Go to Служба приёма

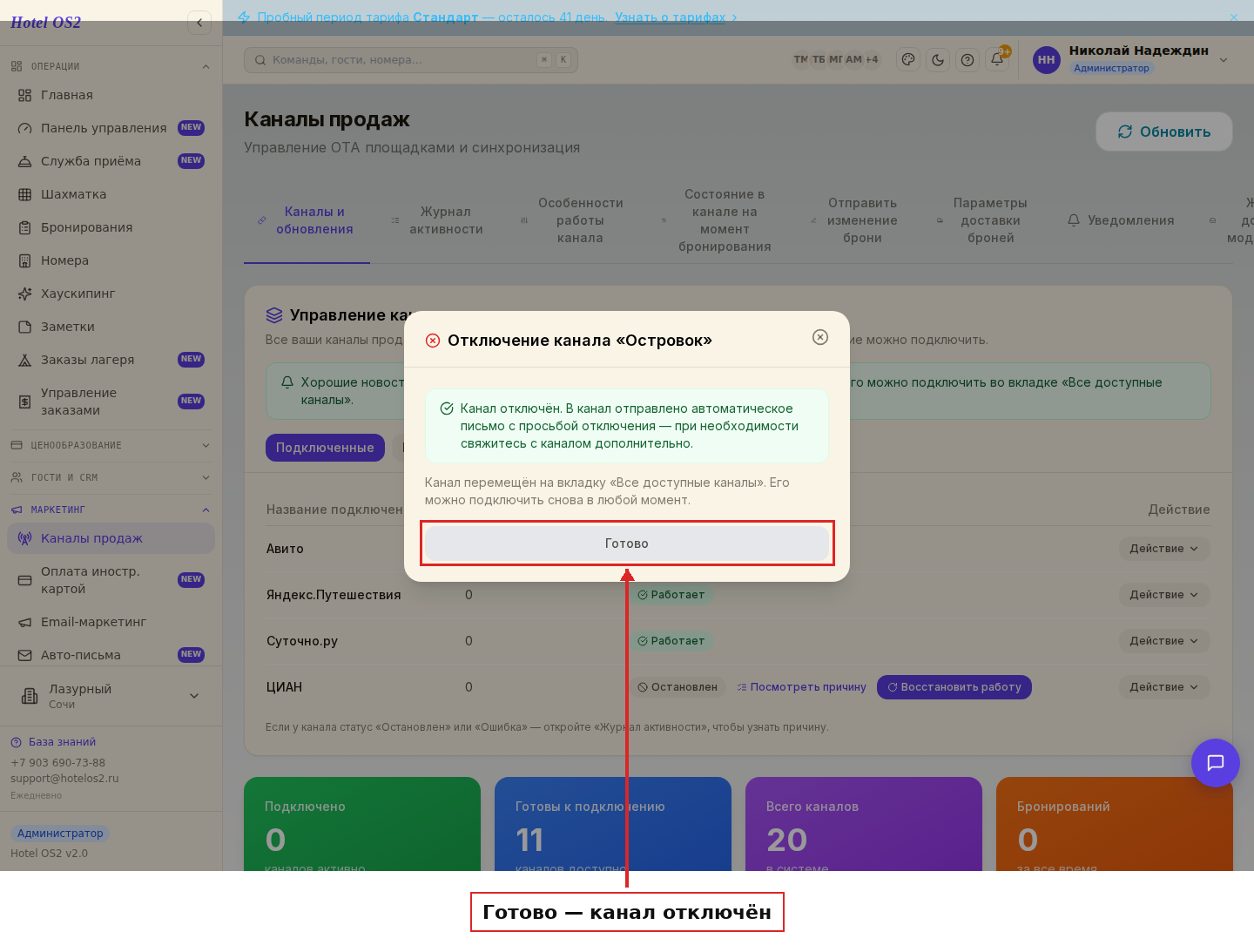[x=111, y=161]
